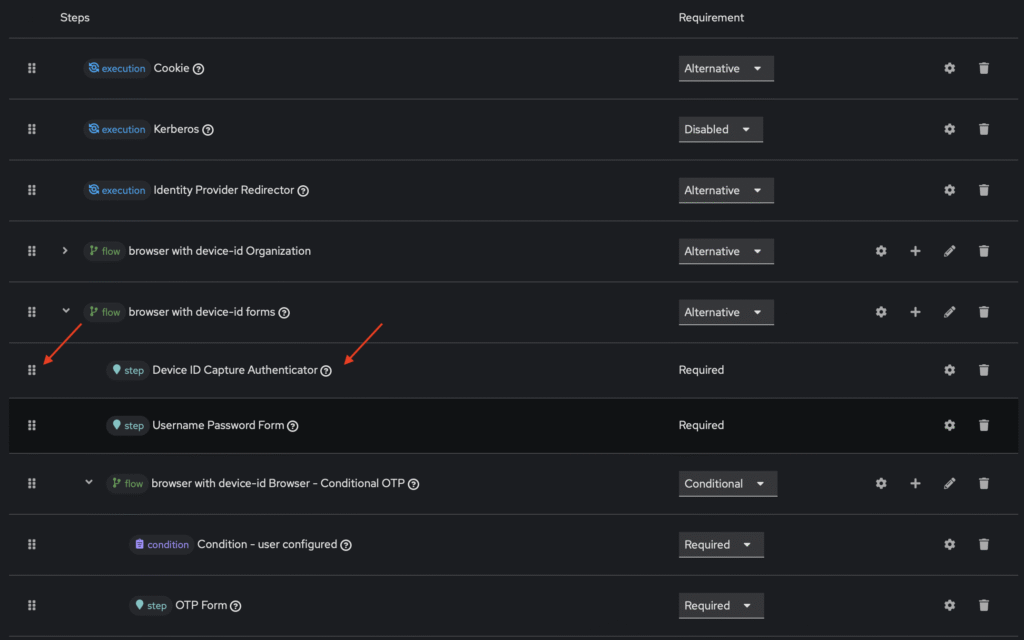This screenshot has height=640, width=1024.
Task: Open settings for Username Password Form step
Action: tap(949, 425)
